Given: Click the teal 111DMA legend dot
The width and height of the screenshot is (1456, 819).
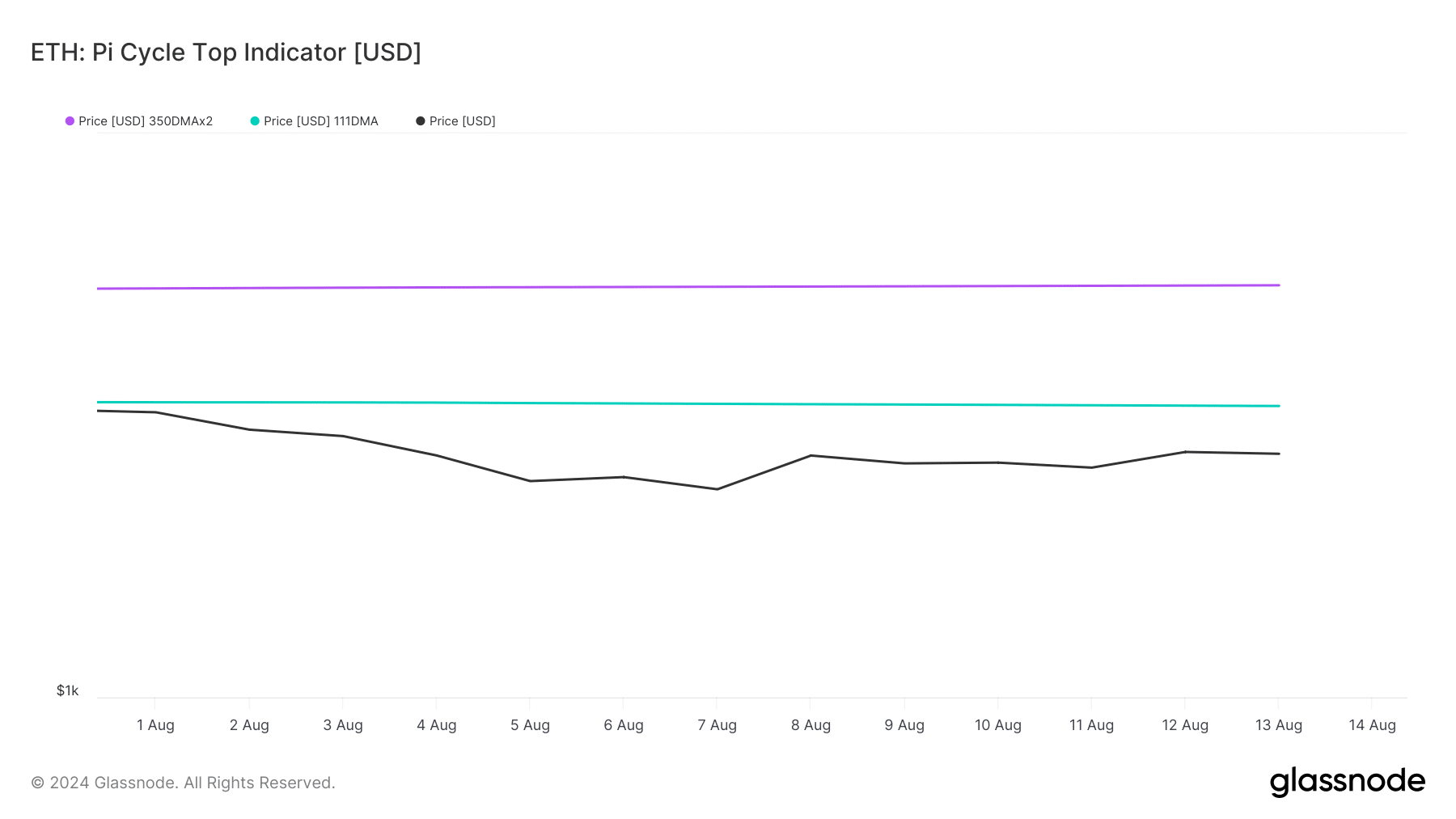Looking at the screenshot, I should click(255, 121).
